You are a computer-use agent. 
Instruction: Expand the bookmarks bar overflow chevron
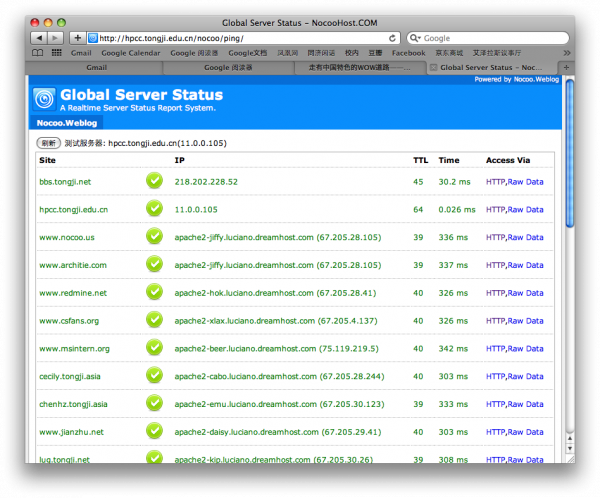(568, 53)
